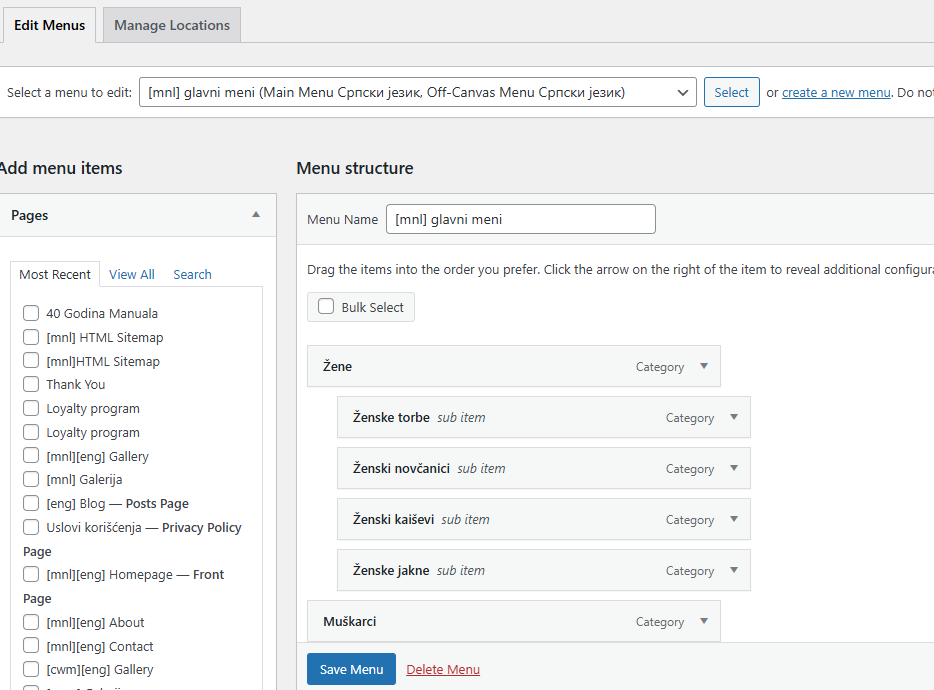This screenshot has height=690, width=934.
Task: Open the View All pages tab
Action: pos(132,274)
